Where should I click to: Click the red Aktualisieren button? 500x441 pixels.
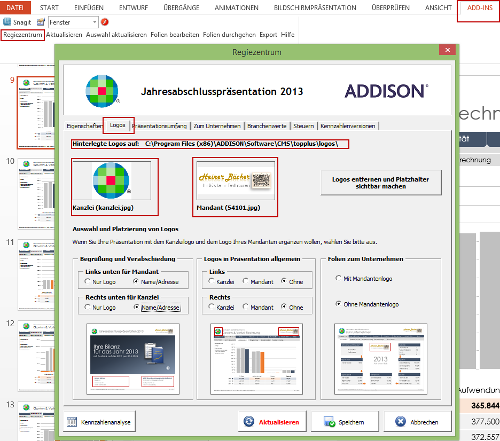(x=271, y=422)
